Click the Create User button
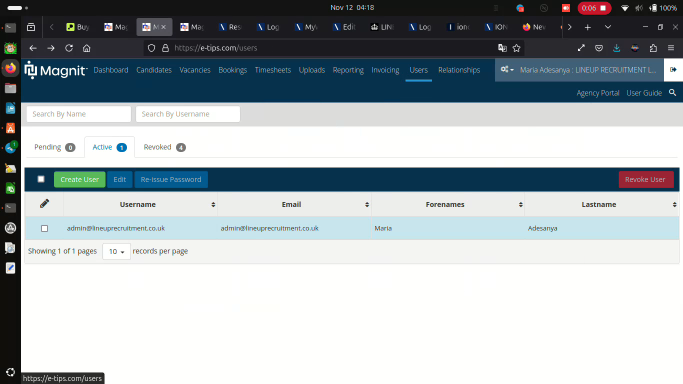 (x=80, y=179)
